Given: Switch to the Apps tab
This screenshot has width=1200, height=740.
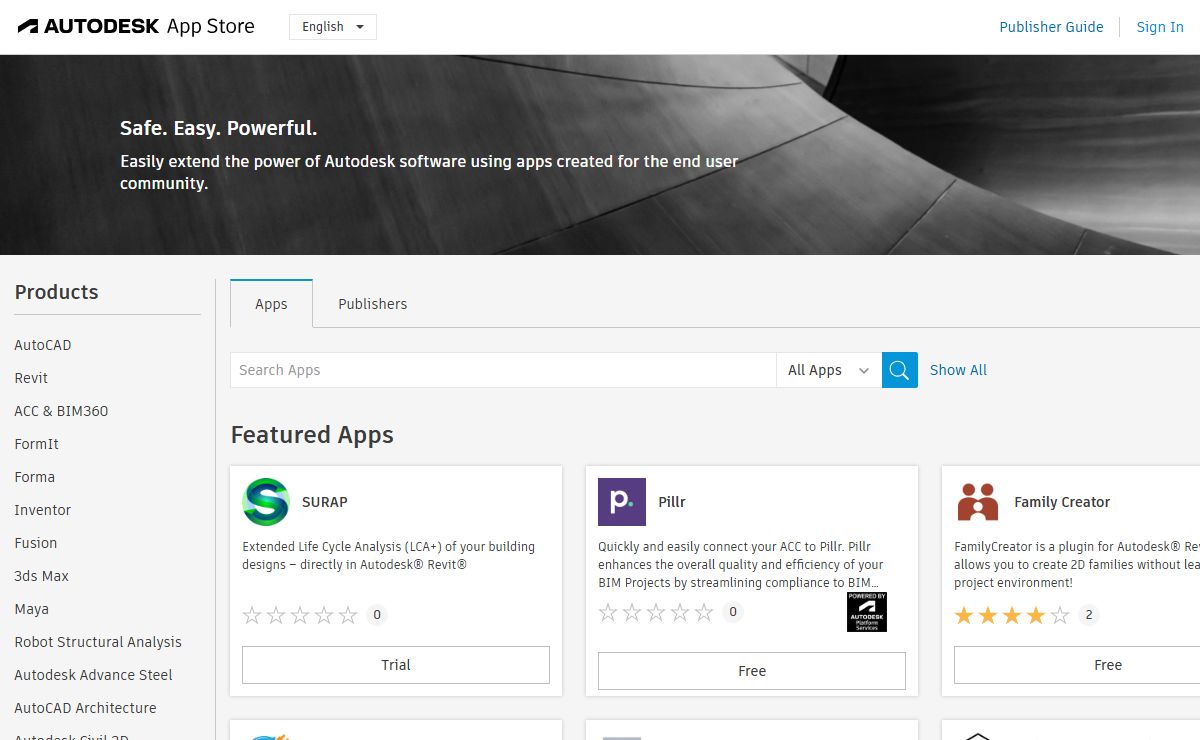Looking at the screenshot, I should point(271,304).
